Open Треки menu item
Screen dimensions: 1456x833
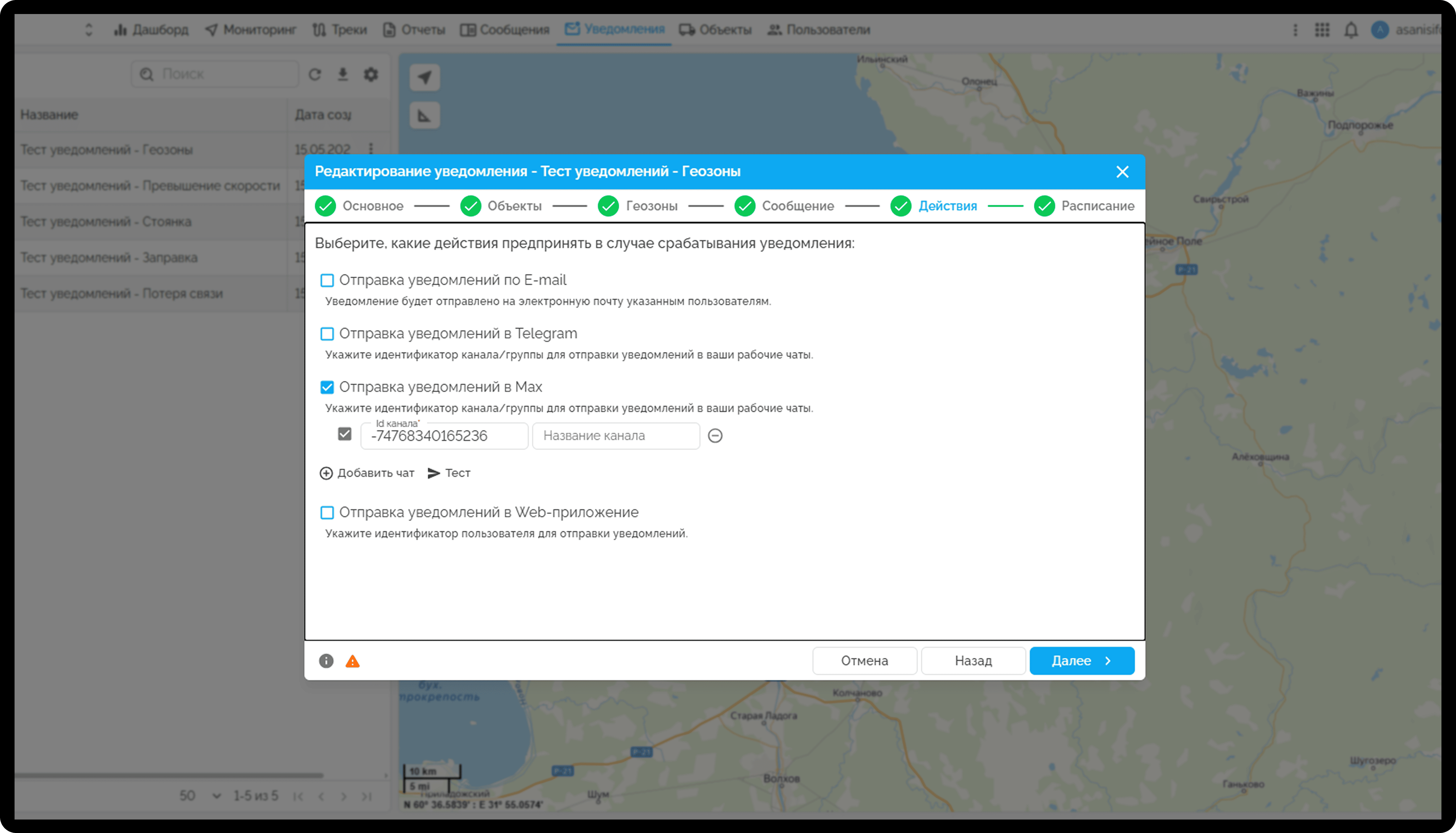pyautogui.click(x=339, y=30)
